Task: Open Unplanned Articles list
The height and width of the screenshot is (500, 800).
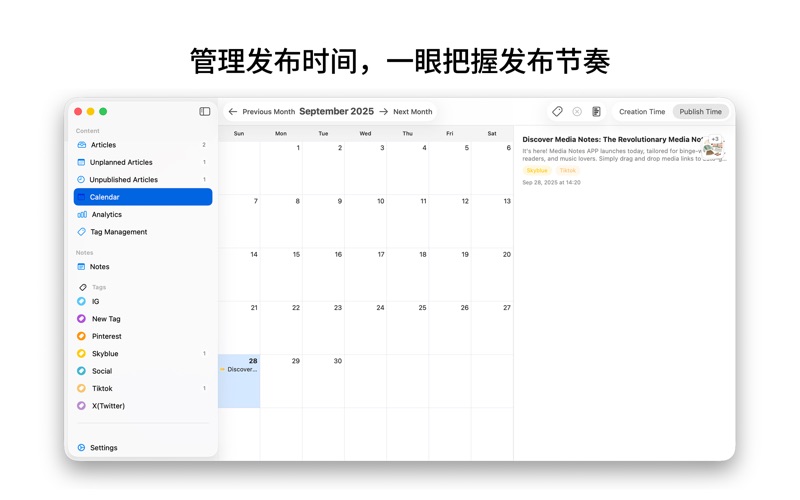Action: [x=143, y=162]
